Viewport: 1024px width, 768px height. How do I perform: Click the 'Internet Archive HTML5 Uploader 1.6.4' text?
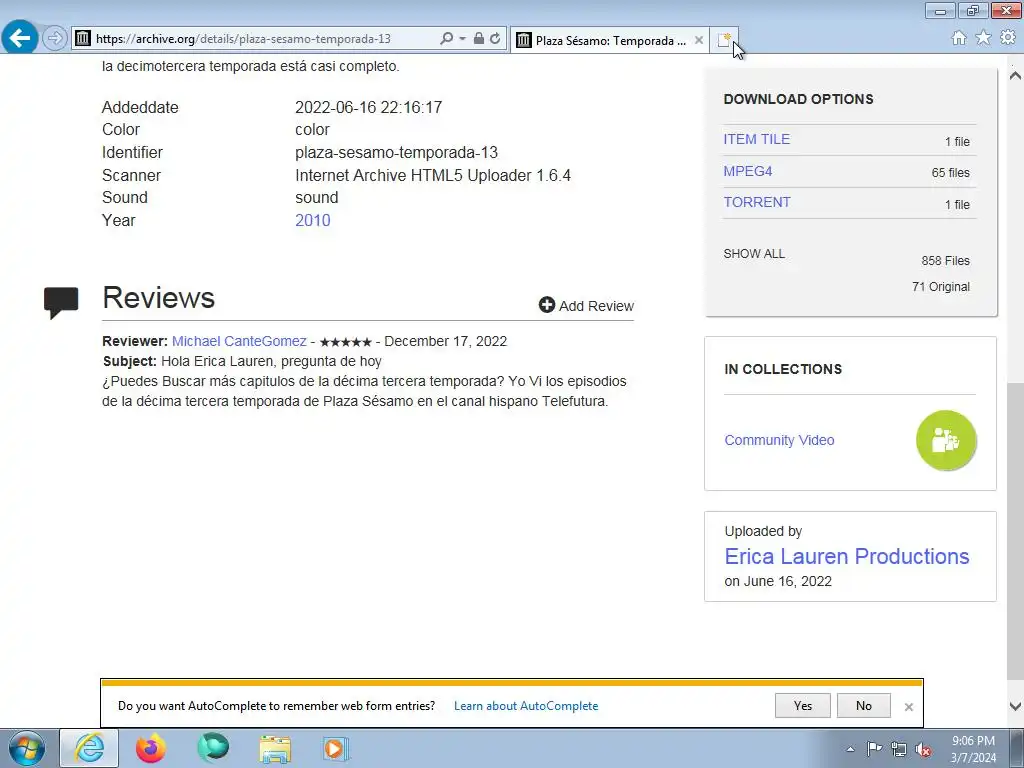pos(433,175)
